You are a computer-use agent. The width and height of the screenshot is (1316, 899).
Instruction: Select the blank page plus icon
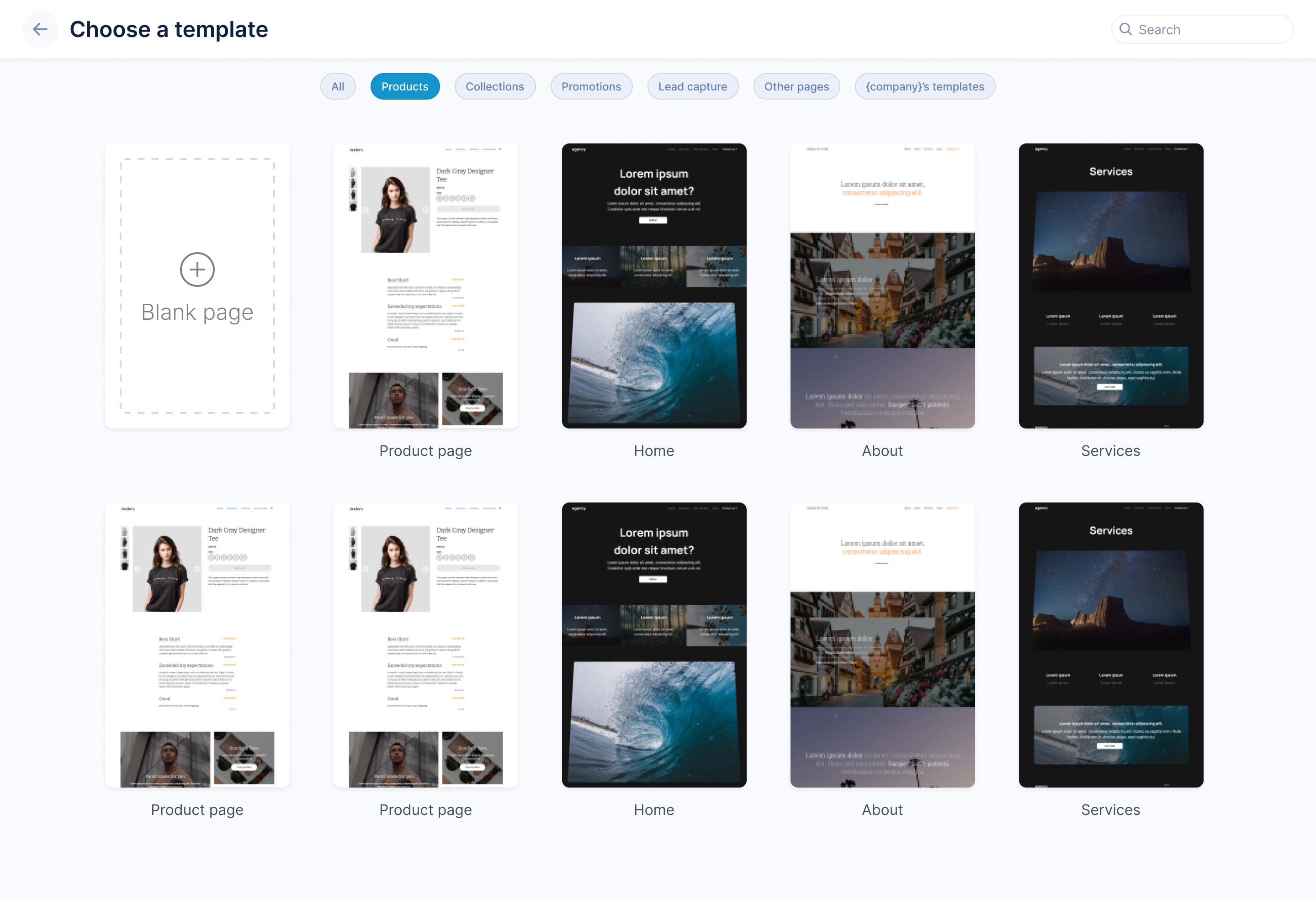[x=197, y=269]
